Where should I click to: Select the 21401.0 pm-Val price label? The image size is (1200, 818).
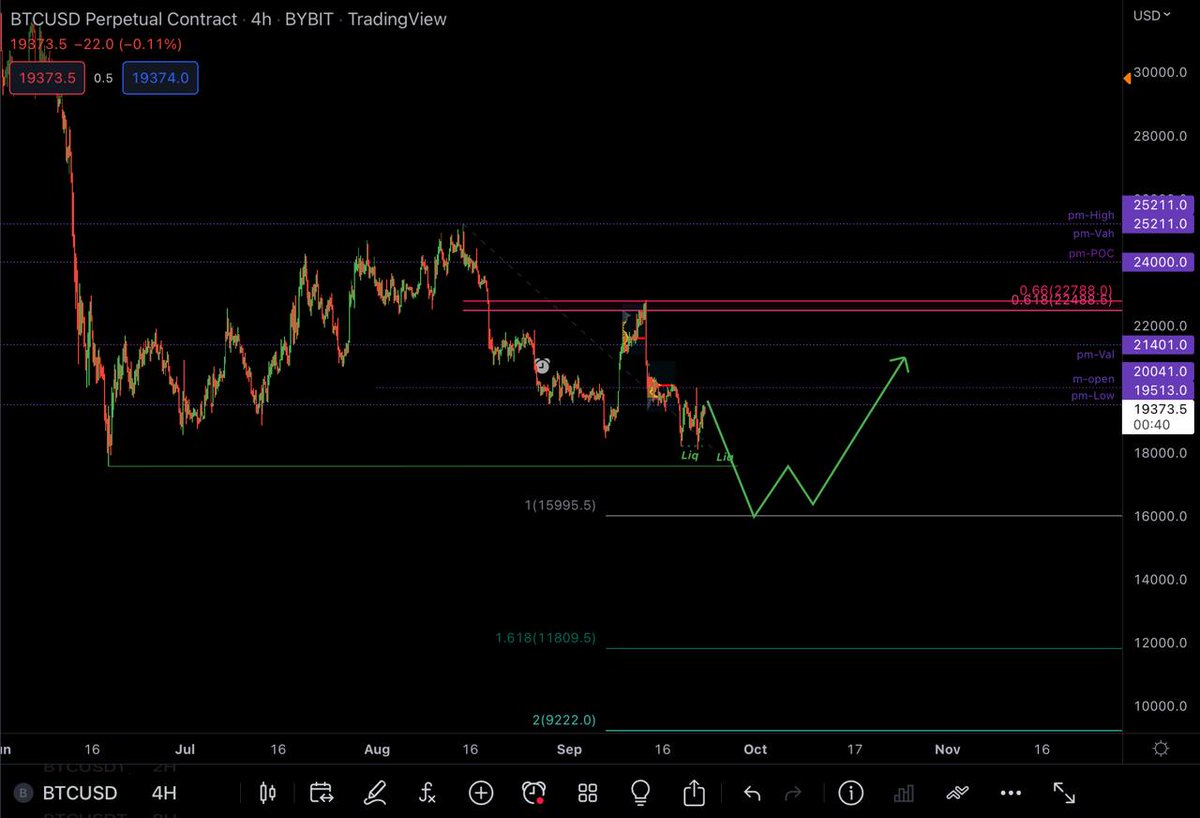tap(1160, 345)
